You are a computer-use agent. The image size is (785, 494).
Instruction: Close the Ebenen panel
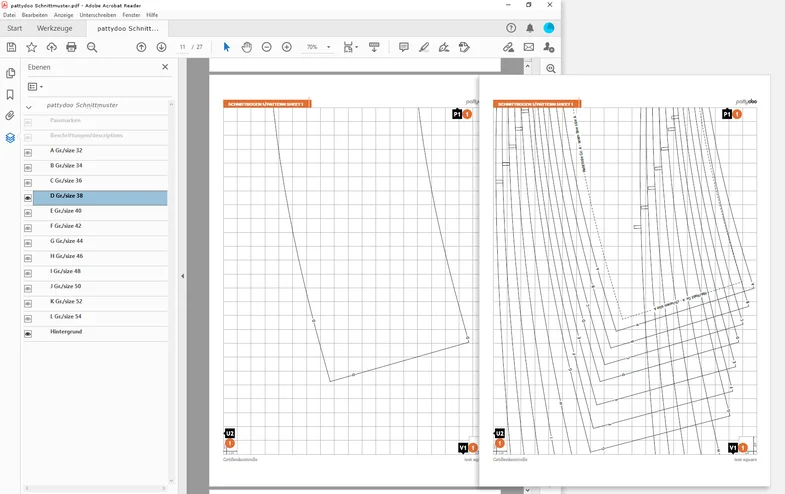click(165, 67)
